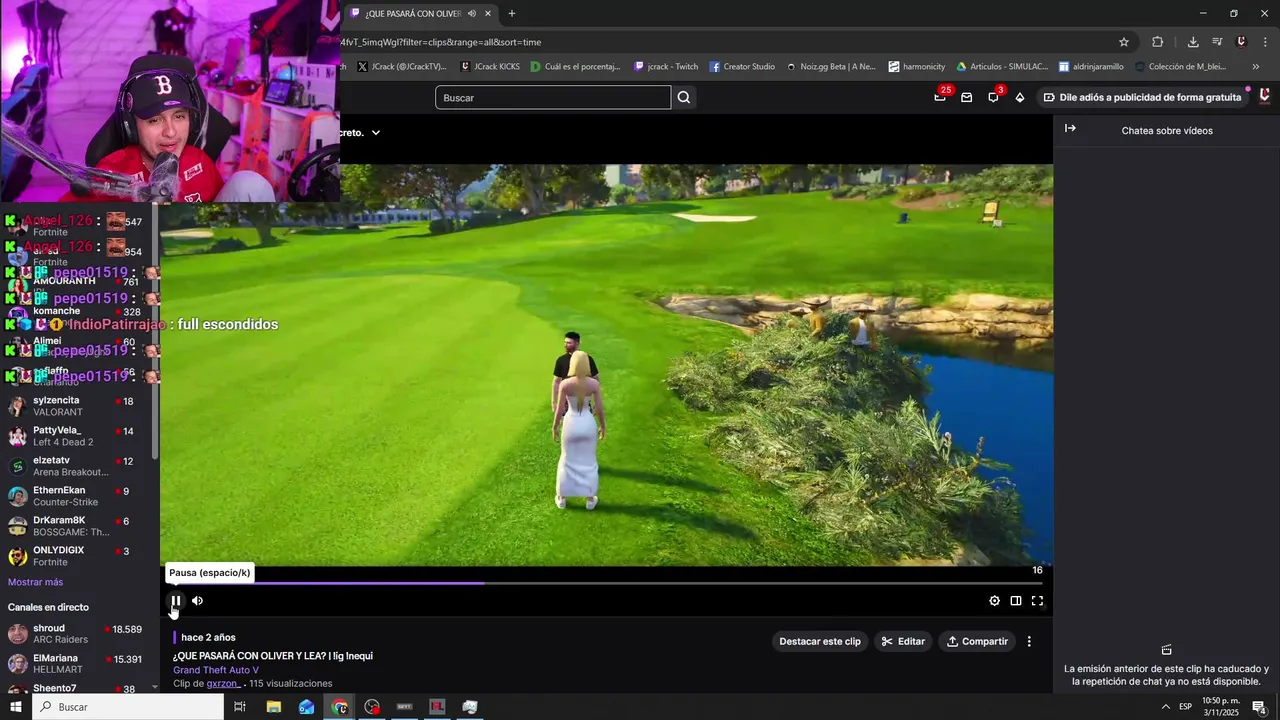
Task: Pause the clip playback
Action: pyautogui.click(x=176, y=601)
